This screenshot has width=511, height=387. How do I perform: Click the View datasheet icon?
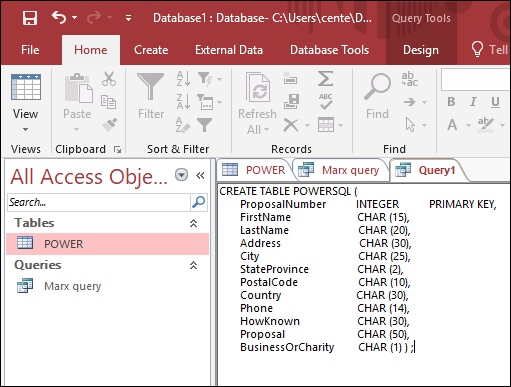26,87
